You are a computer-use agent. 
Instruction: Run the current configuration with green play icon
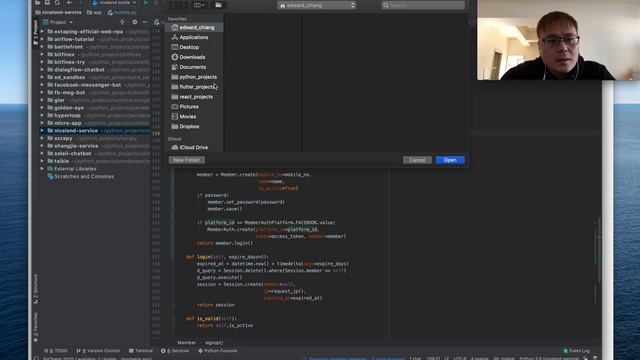pos(146,3)
